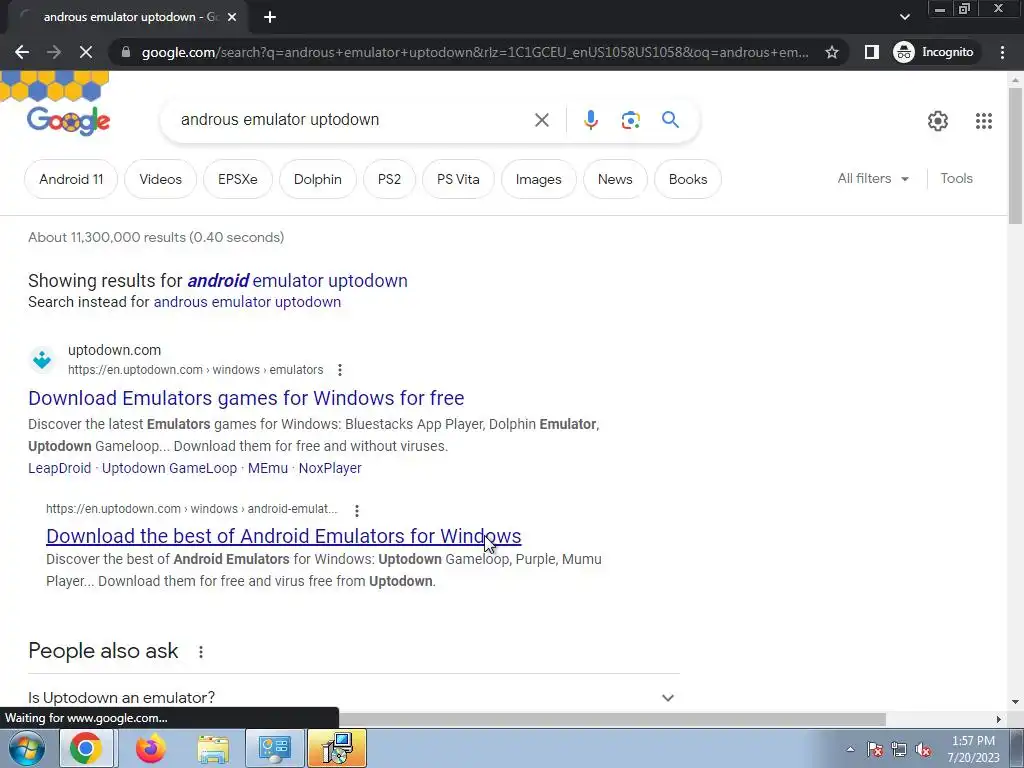This screenshot has width=1024, height=768.
Task: Click the address bar URL
Action: pos(475,52)
